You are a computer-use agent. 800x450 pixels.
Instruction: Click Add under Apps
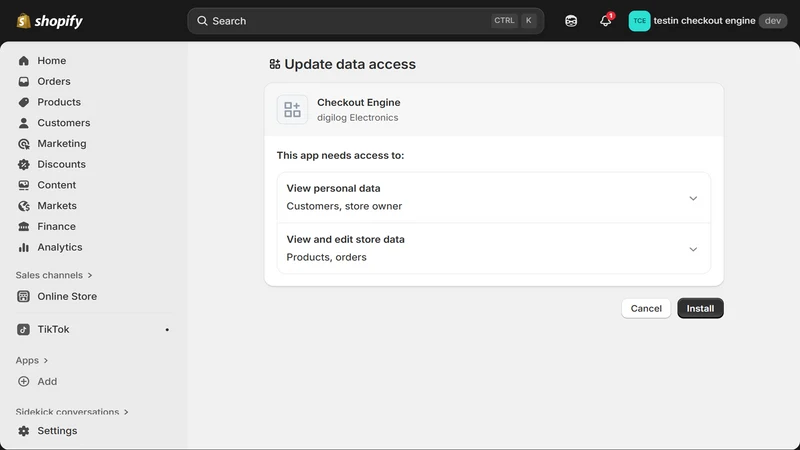(x=47, y=382)
